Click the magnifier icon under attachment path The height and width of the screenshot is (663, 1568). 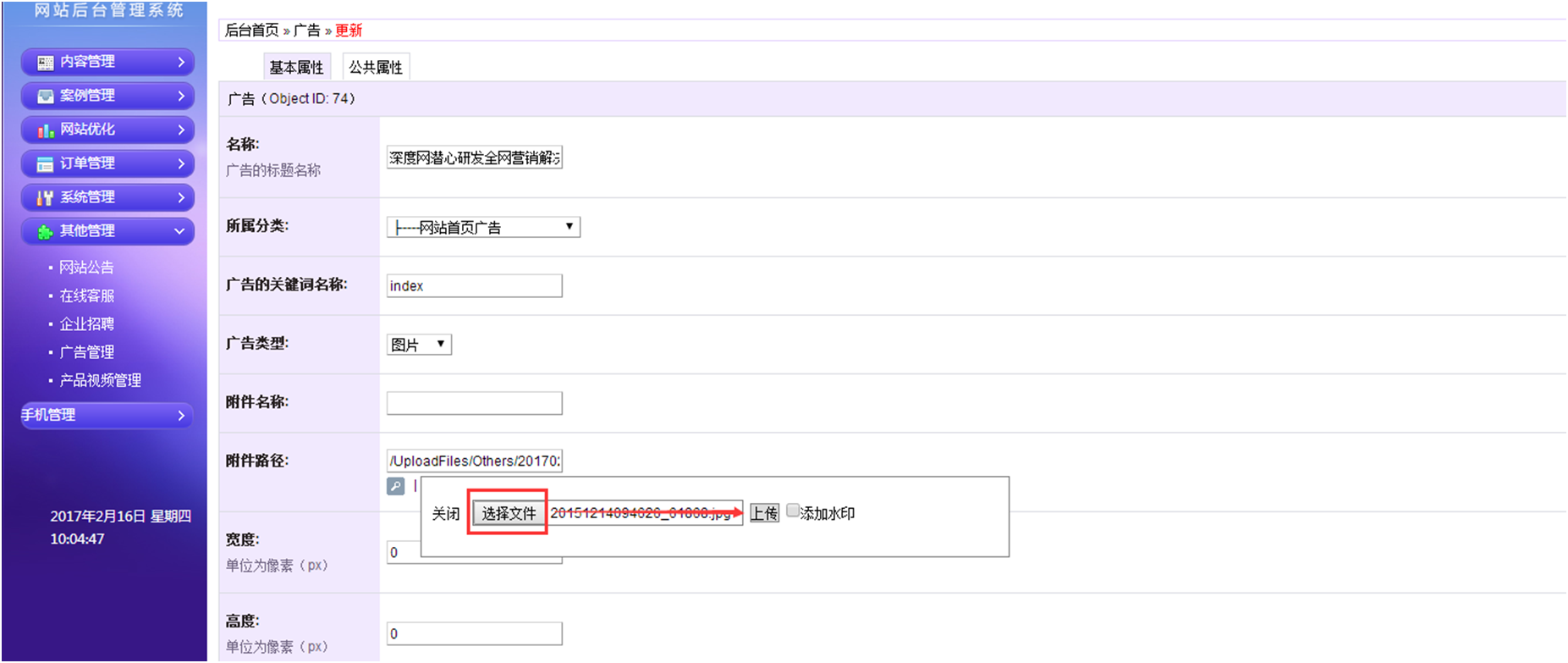(395, 486)
